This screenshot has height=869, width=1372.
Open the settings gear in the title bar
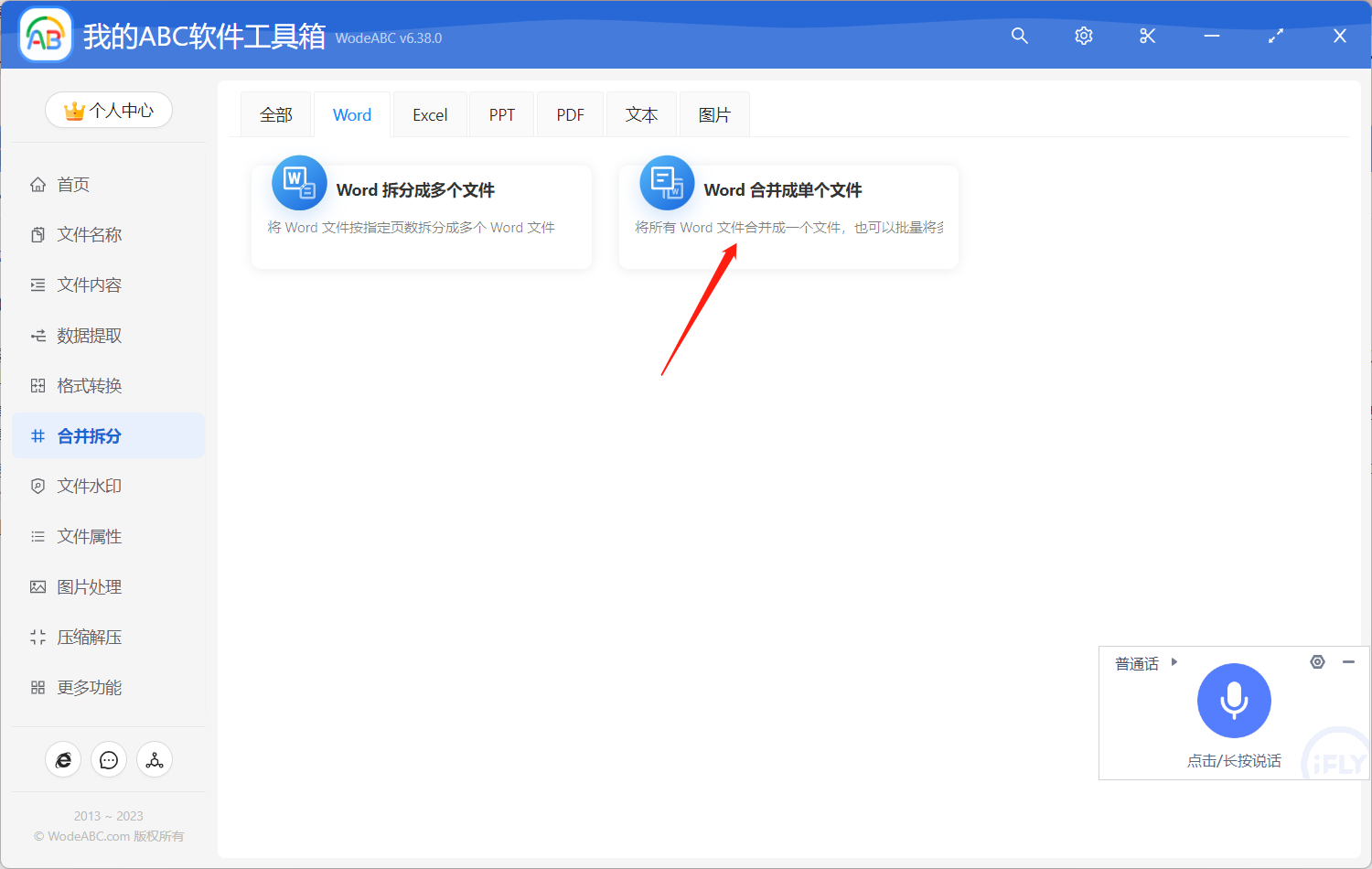tap(1083, 36)
